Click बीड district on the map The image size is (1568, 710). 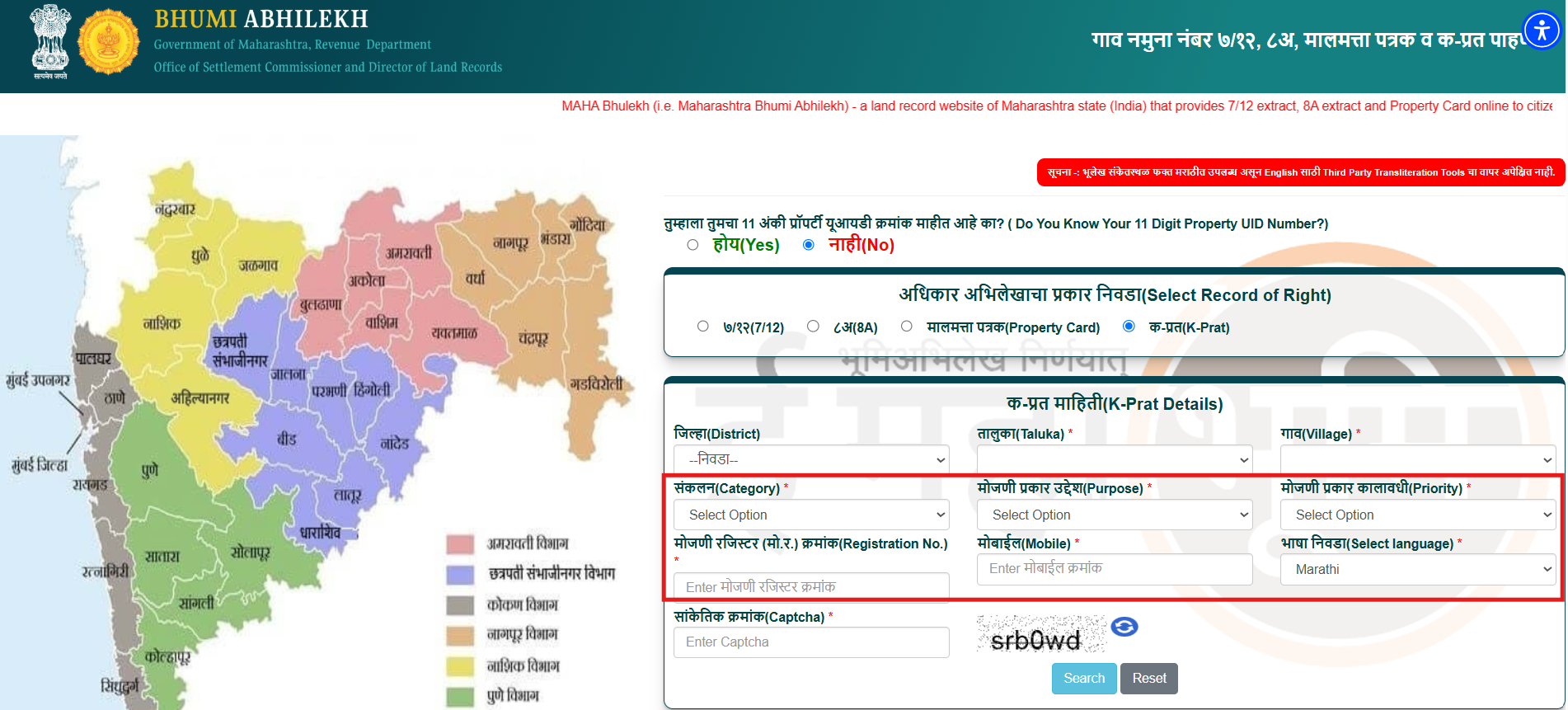pyautogui.click(x=286, y=439)
